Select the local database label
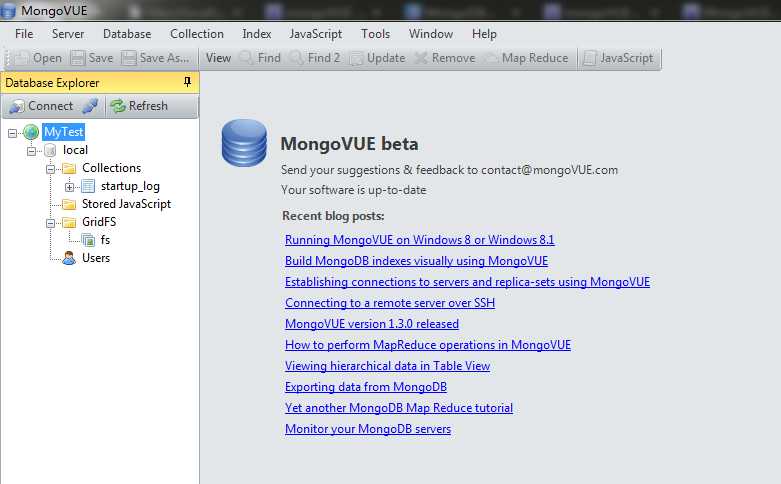 pos(75,150)
